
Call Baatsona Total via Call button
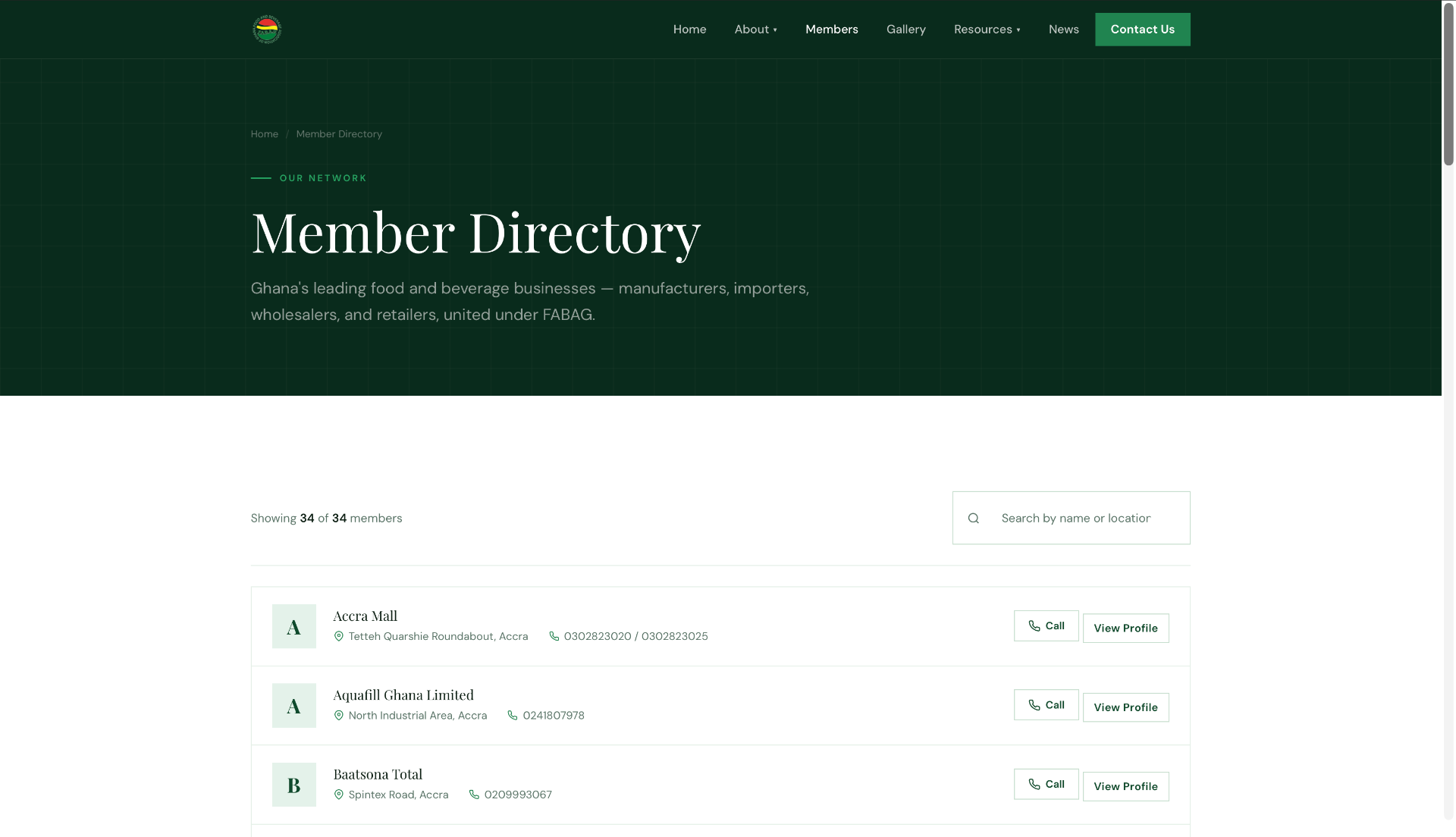pos(1046,785)
